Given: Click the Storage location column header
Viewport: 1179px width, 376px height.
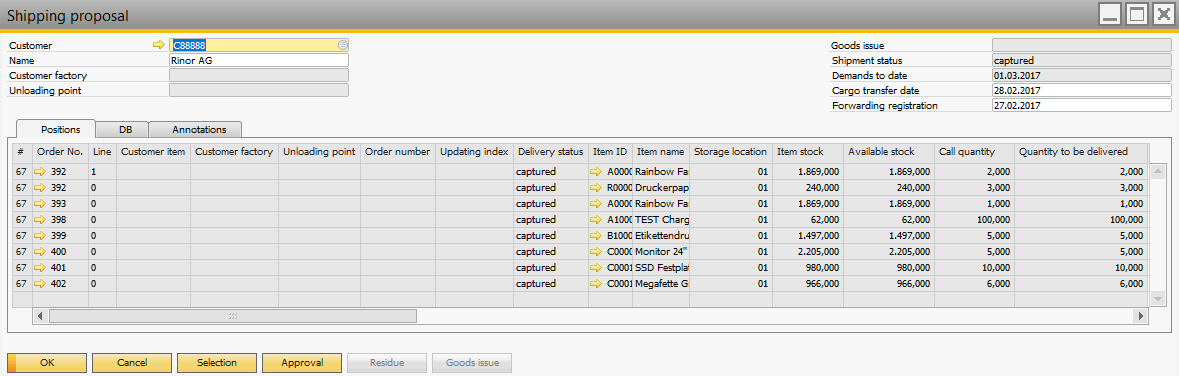Looking at the screenshot, I should [x=731, y=152].
